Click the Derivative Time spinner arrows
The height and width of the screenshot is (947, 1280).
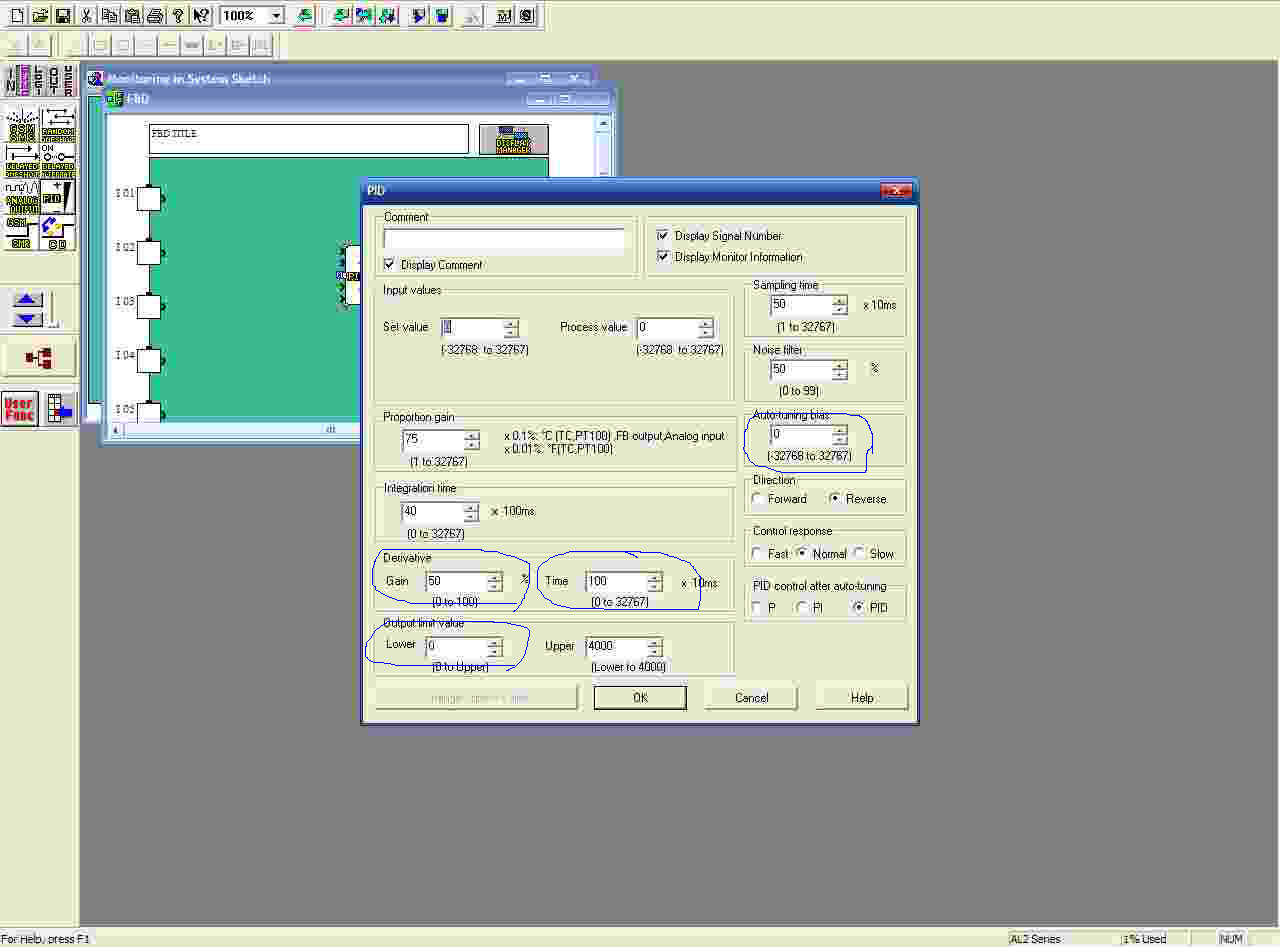(x=655, y=582)
